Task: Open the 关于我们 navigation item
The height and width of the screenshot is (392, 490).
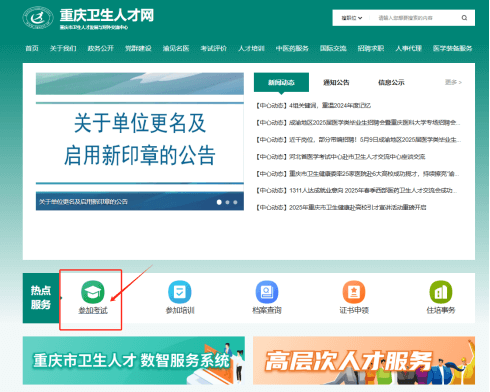Action: click(x=63, y=48)
